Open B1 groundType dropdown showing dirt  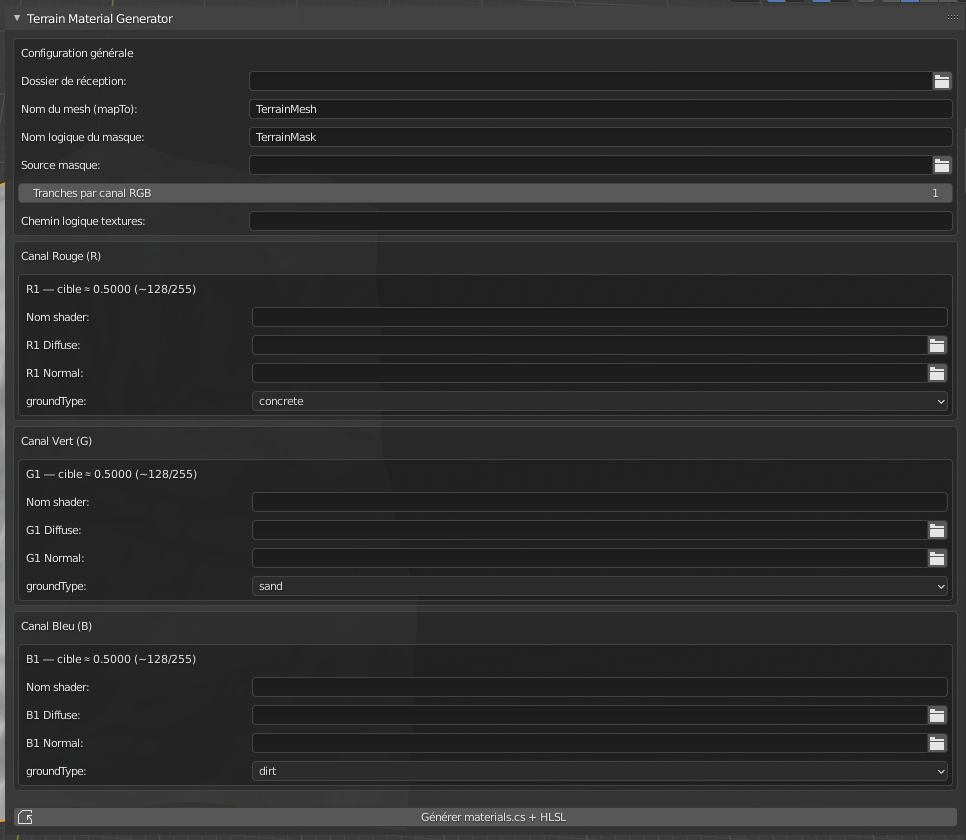click(599, 771)
